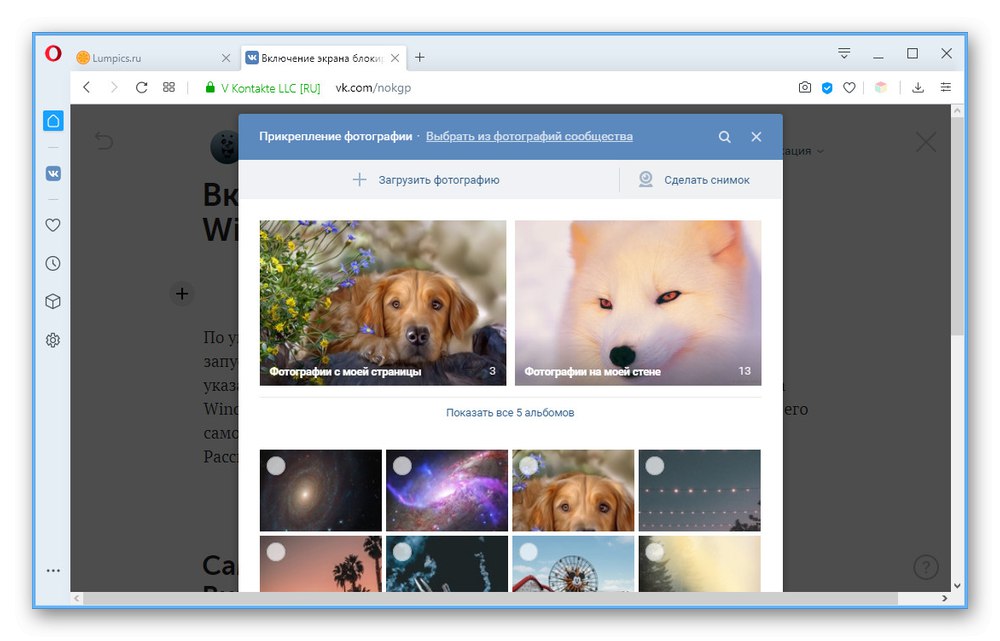Go back with the browser back arrow
The image size is (1000, 641).
(x=87, y=87)
